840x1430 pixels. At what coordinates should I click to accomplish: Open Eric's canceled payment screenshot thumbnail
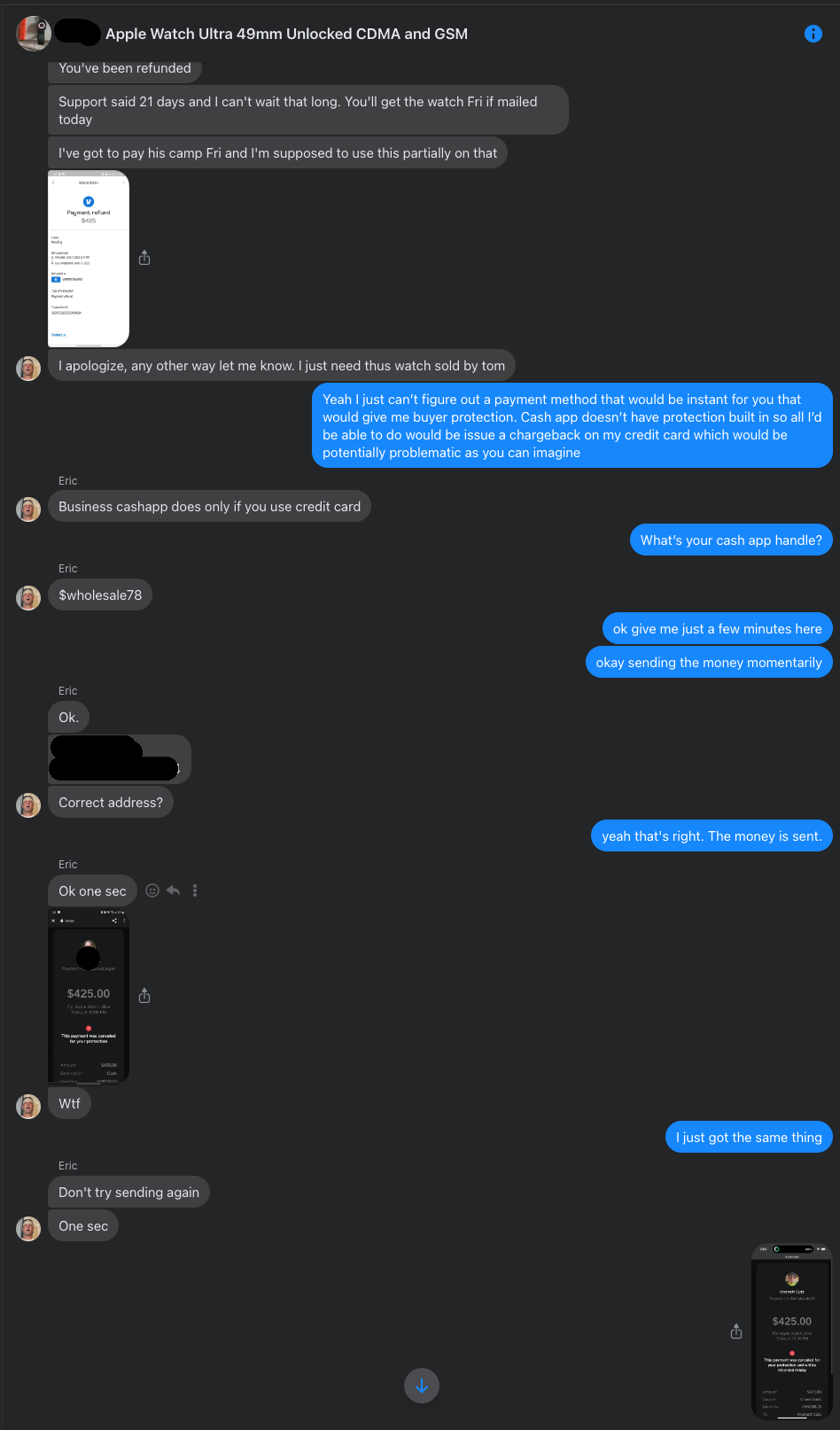(89, 996)
